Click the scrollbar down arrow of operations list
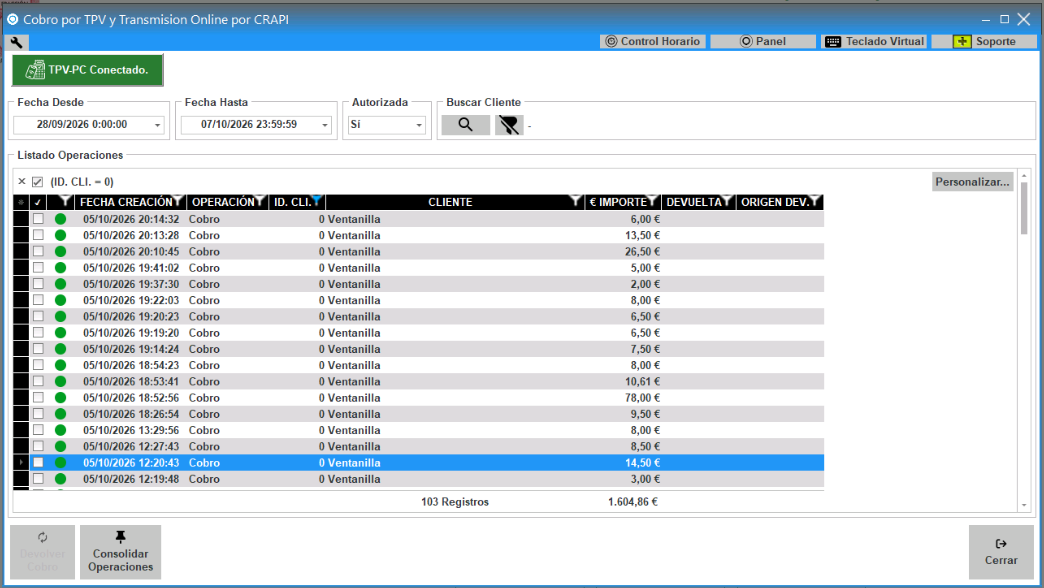Image resolution: width=1044 pixels, height=588 pixels. (1024, 505)
